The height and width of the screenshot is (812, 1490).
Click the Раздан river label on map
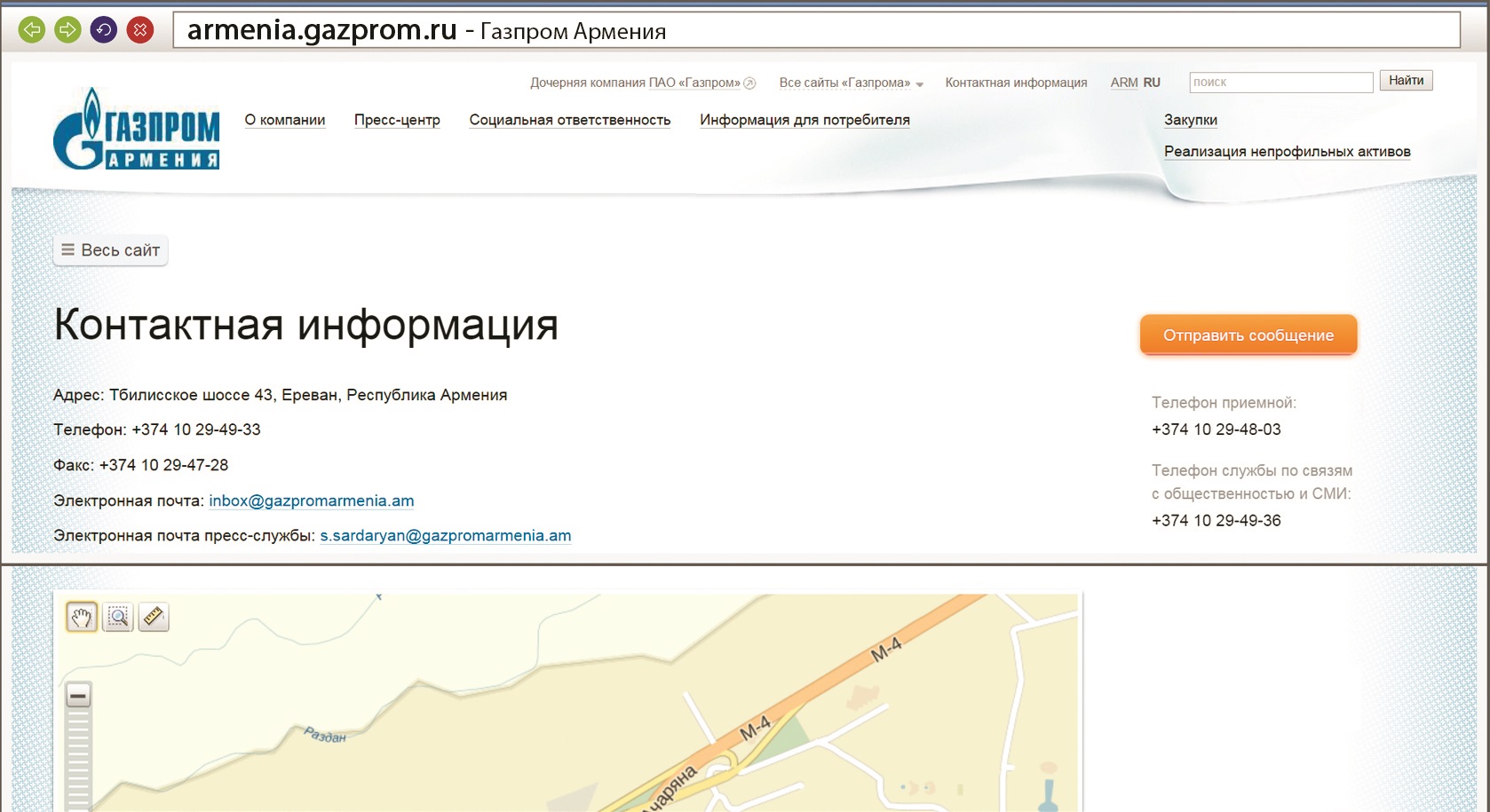[x=325, y=735]
